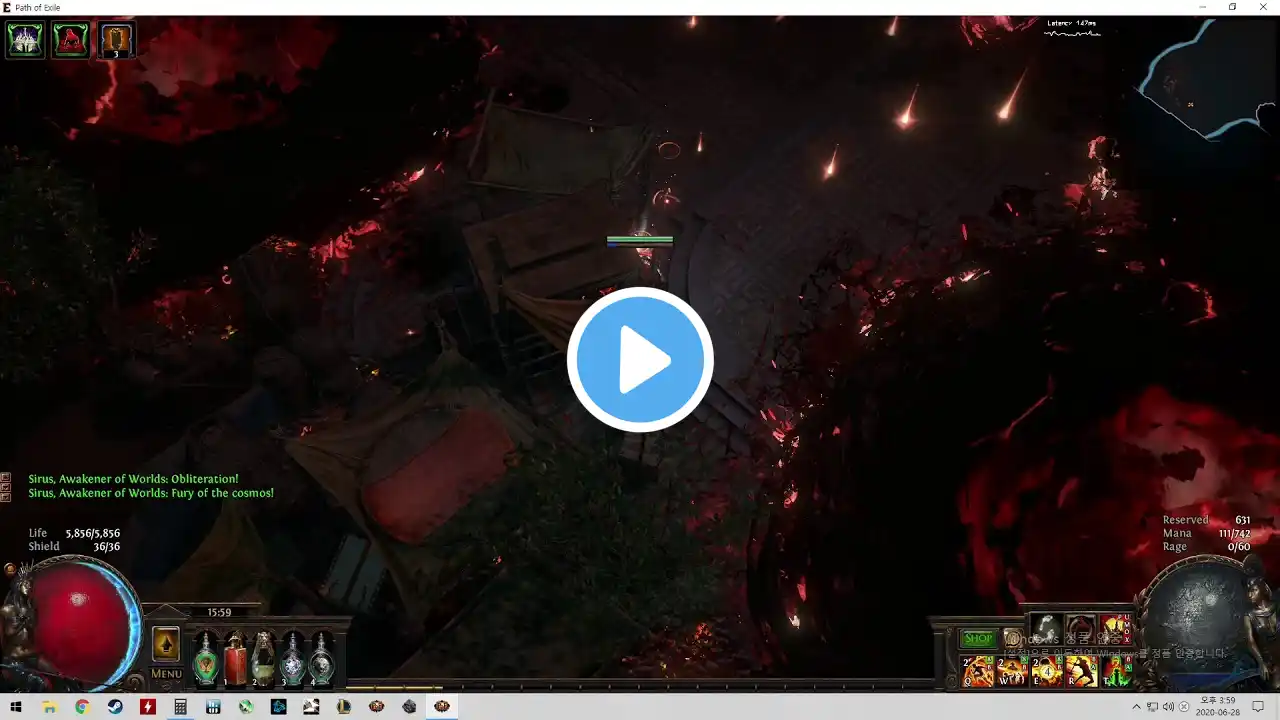Open the volume tray icon

pyautogui.click(x=1168, y=707)
